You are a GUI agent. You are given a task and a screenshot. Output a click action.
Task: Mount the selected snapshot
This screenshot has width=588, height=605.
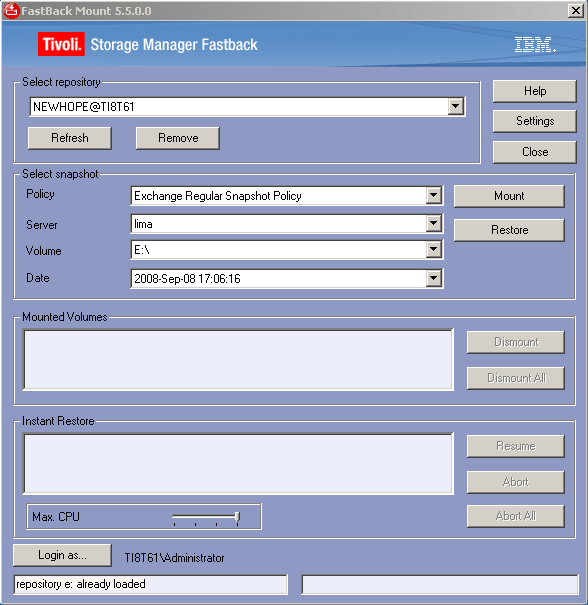(509, 196)
